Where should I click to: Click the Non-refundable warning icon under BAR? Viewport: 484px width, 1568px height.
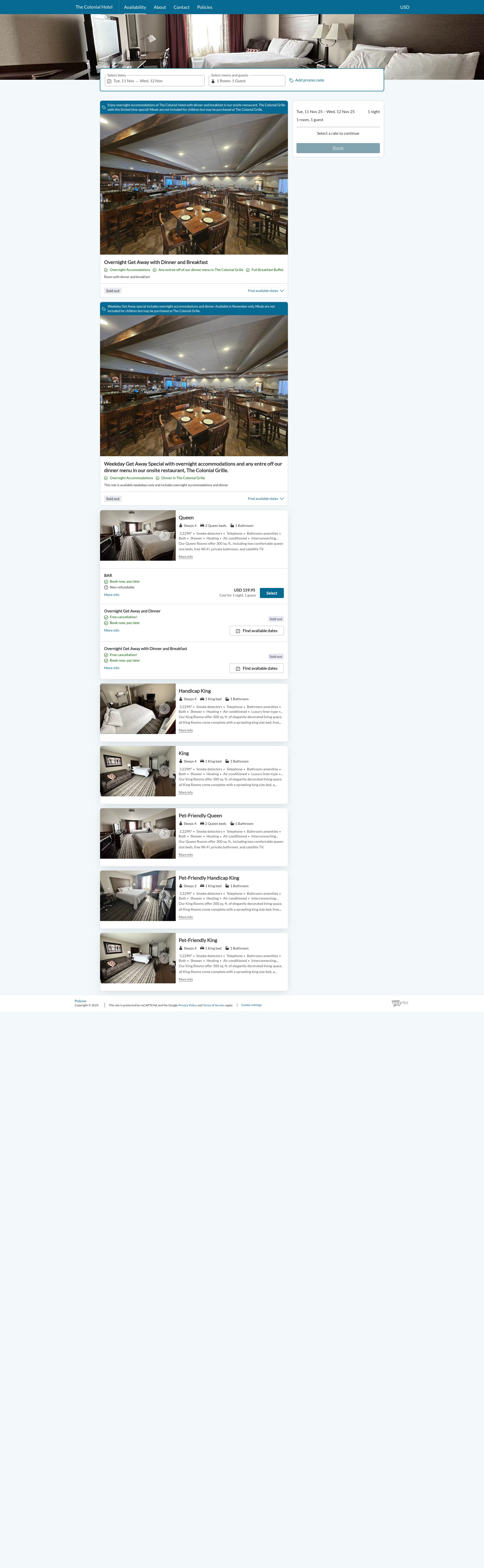coord(106,587)
